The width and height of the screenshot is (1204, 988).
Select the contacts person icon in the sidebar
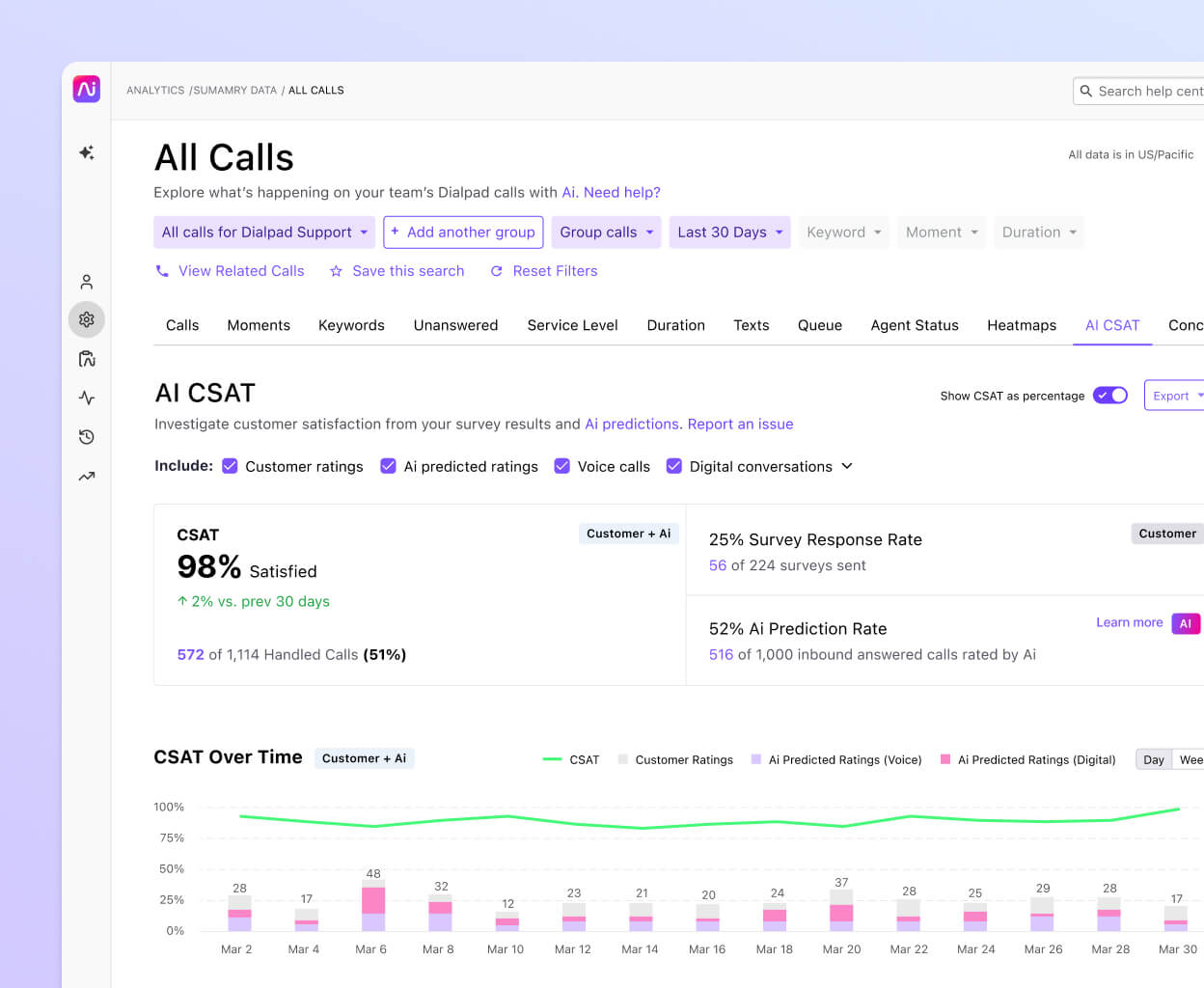(86, 281)
